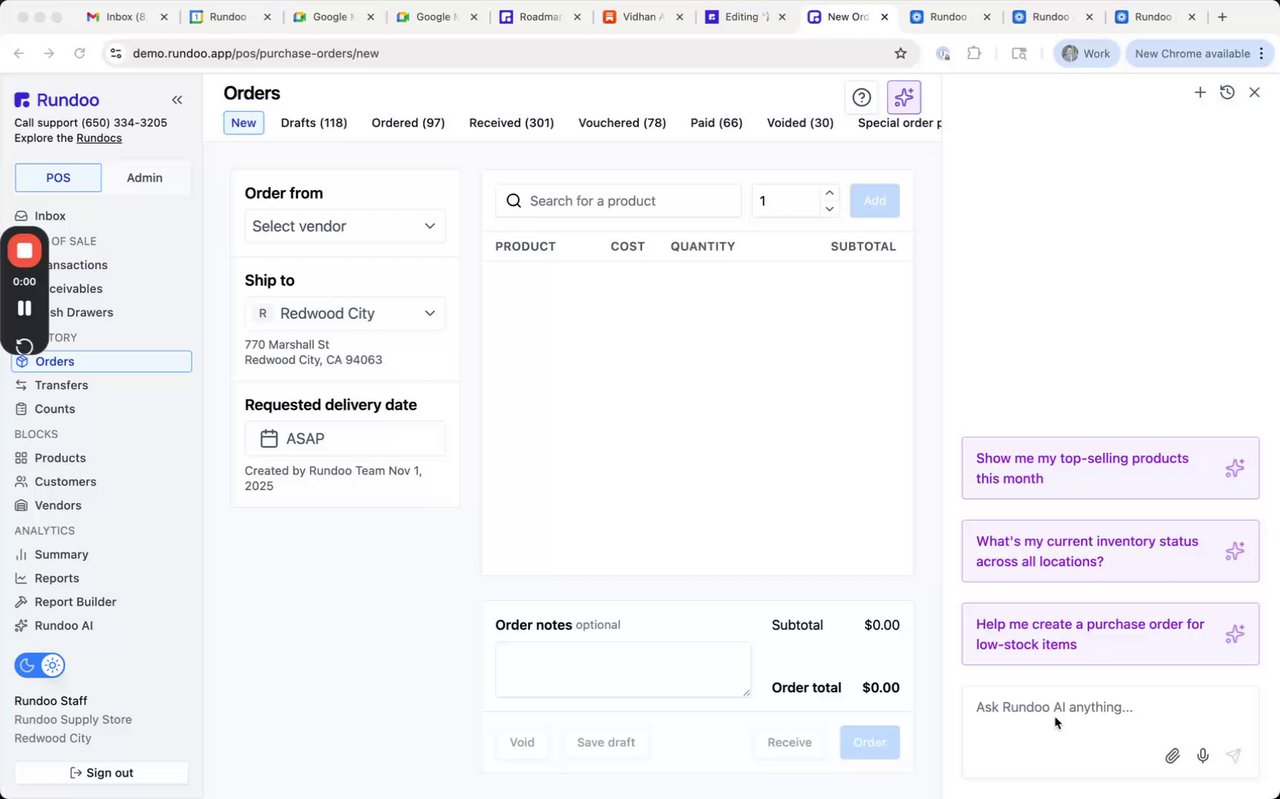The height and width of the screenshot is (799, 1280).
Task: Open the Vouchered (78) tab
Action: point(622,123)
